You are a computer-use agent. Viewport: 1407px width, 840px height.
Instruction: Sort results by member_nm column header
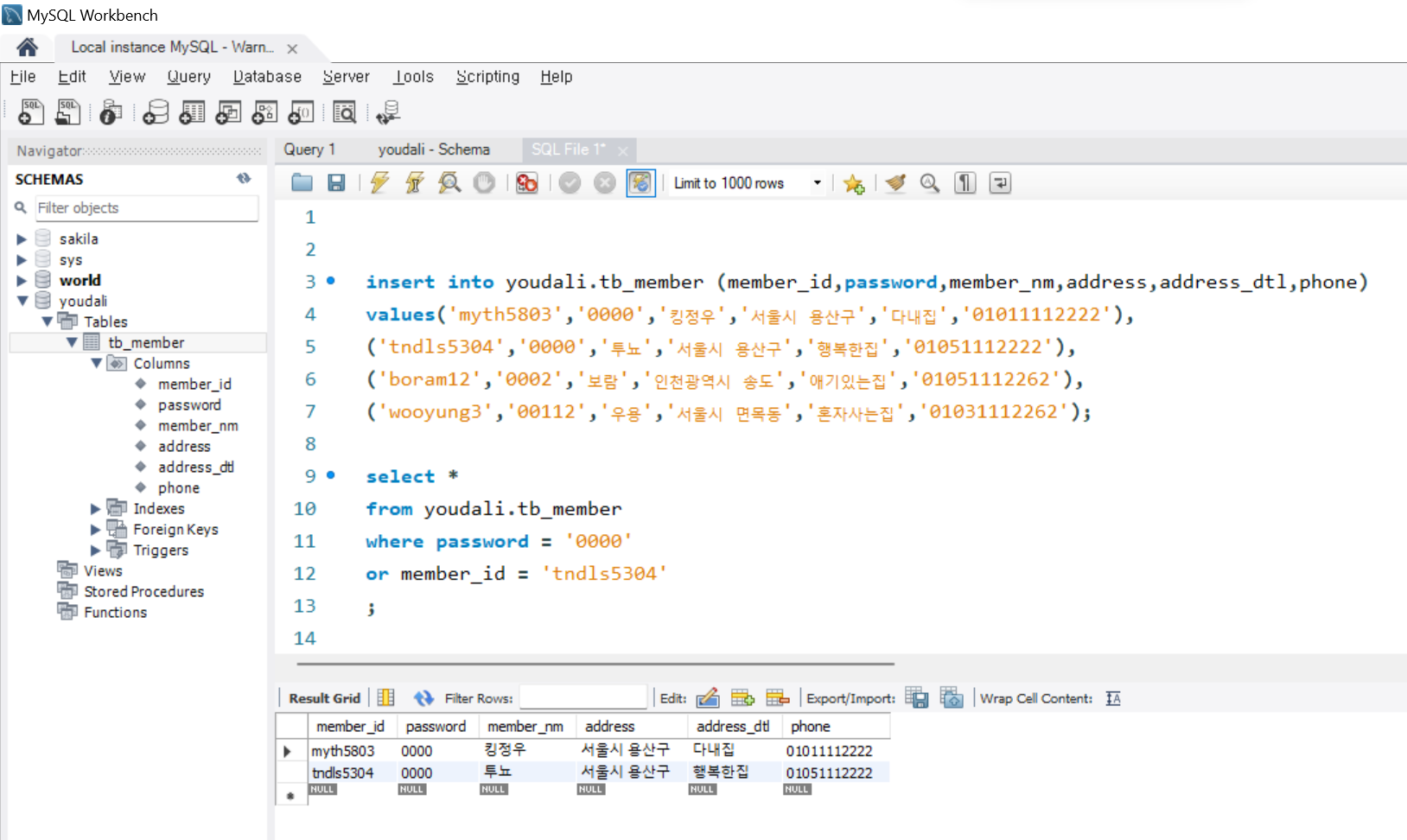(525, 727)
